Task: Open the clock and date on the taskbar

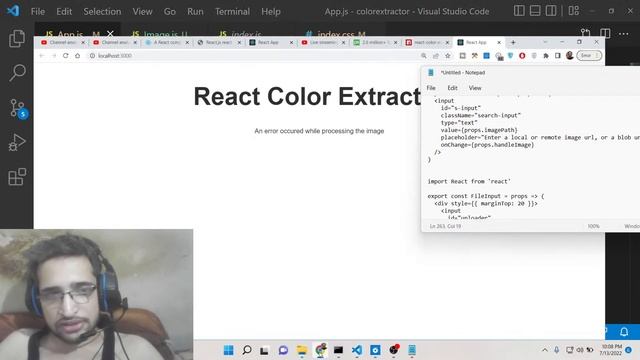Action: (x=611, y=350)
